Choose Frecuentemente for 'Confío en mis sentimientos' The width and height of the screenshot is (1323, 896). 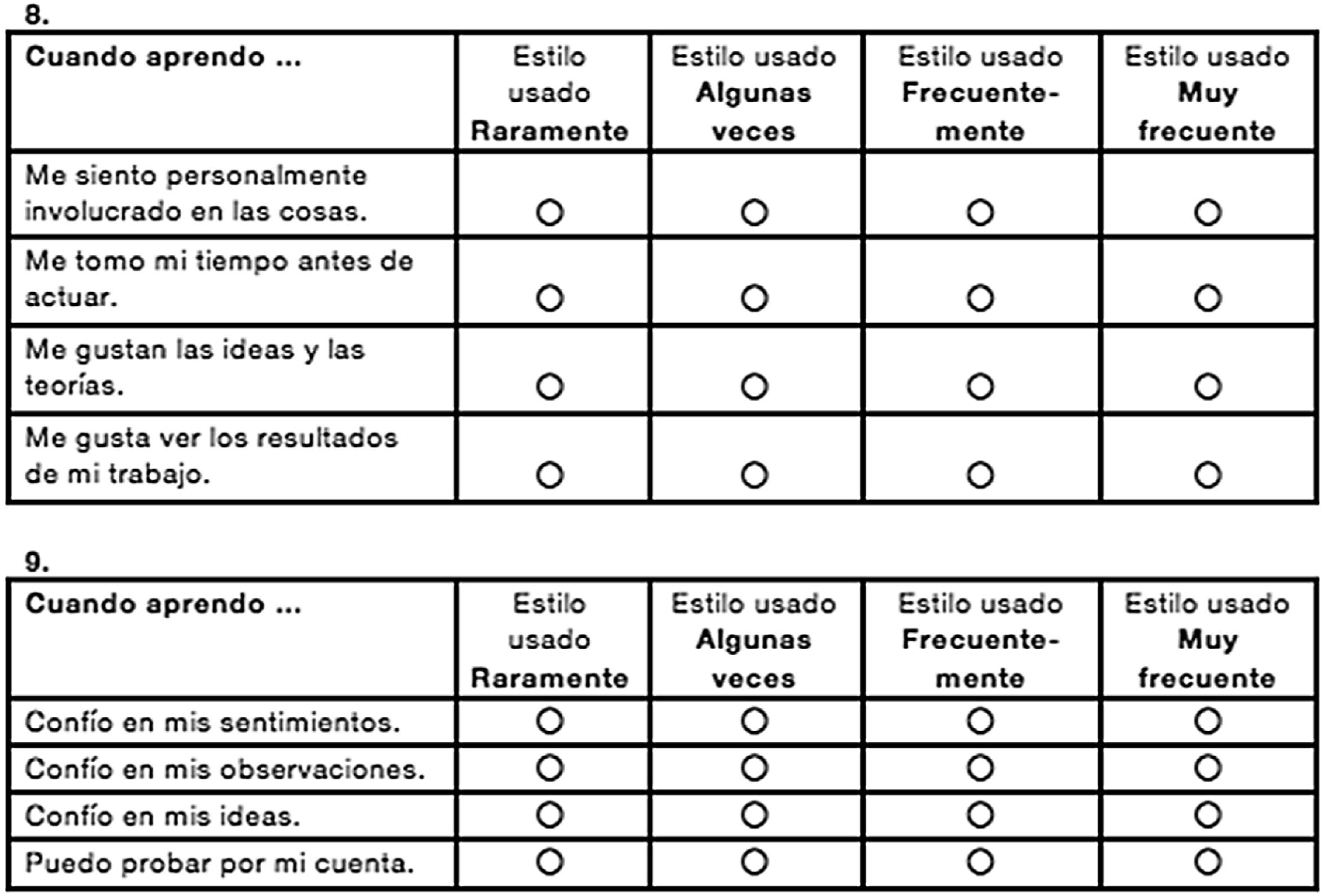[x=980, y=721]
